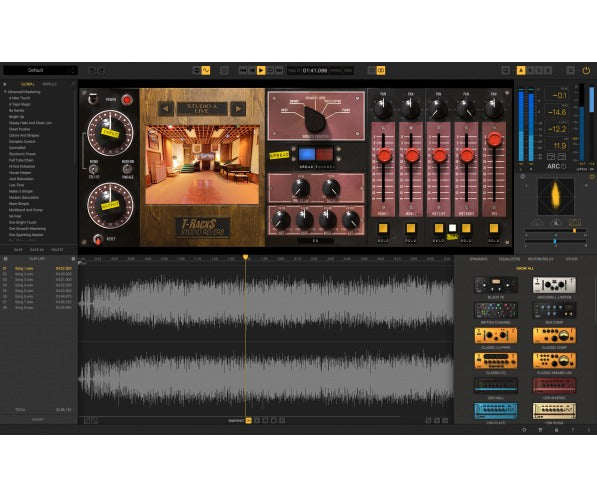
Task: Click the studio room photo thumbnail
Action: pos(202,165)
